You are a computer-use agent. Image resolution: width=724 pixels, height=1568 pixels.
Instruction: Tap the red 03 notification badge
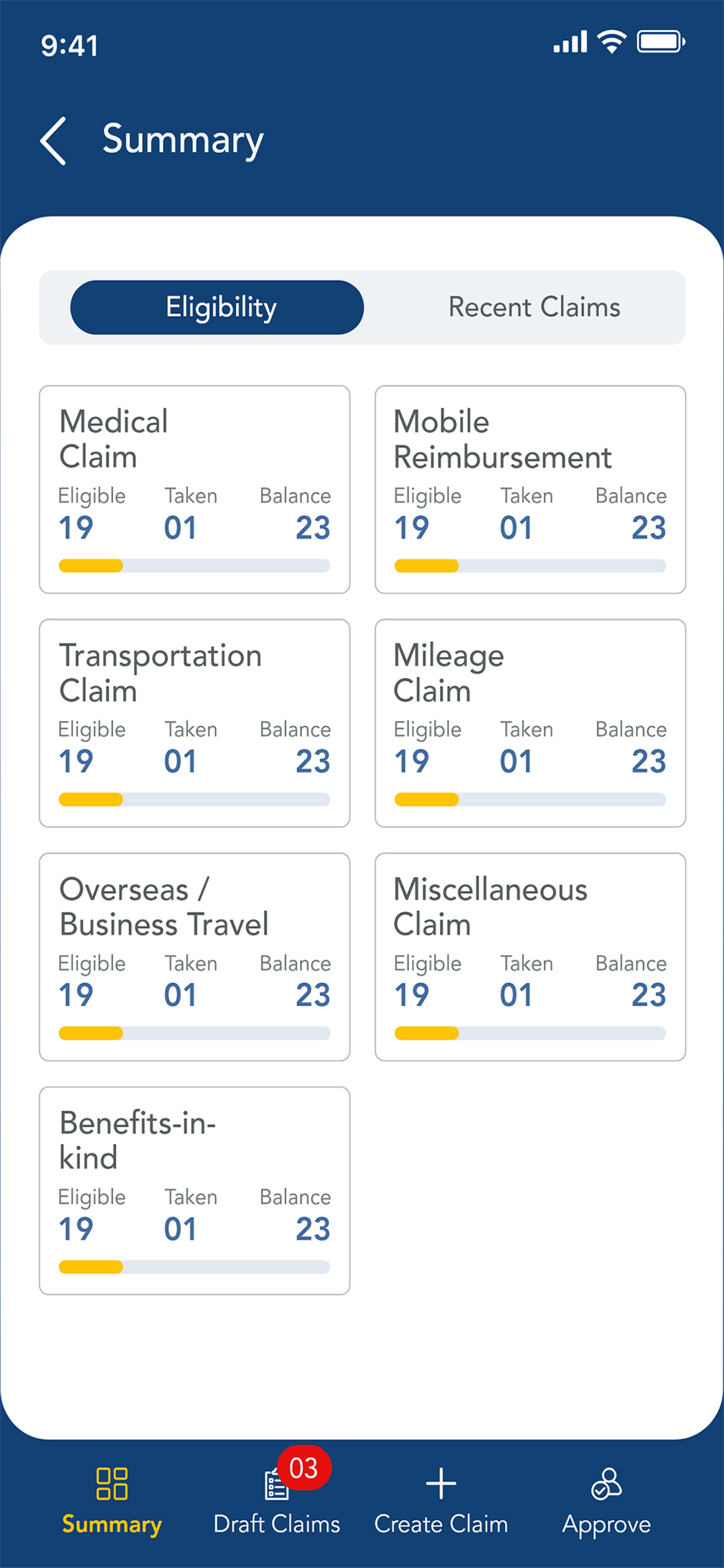304,1468
